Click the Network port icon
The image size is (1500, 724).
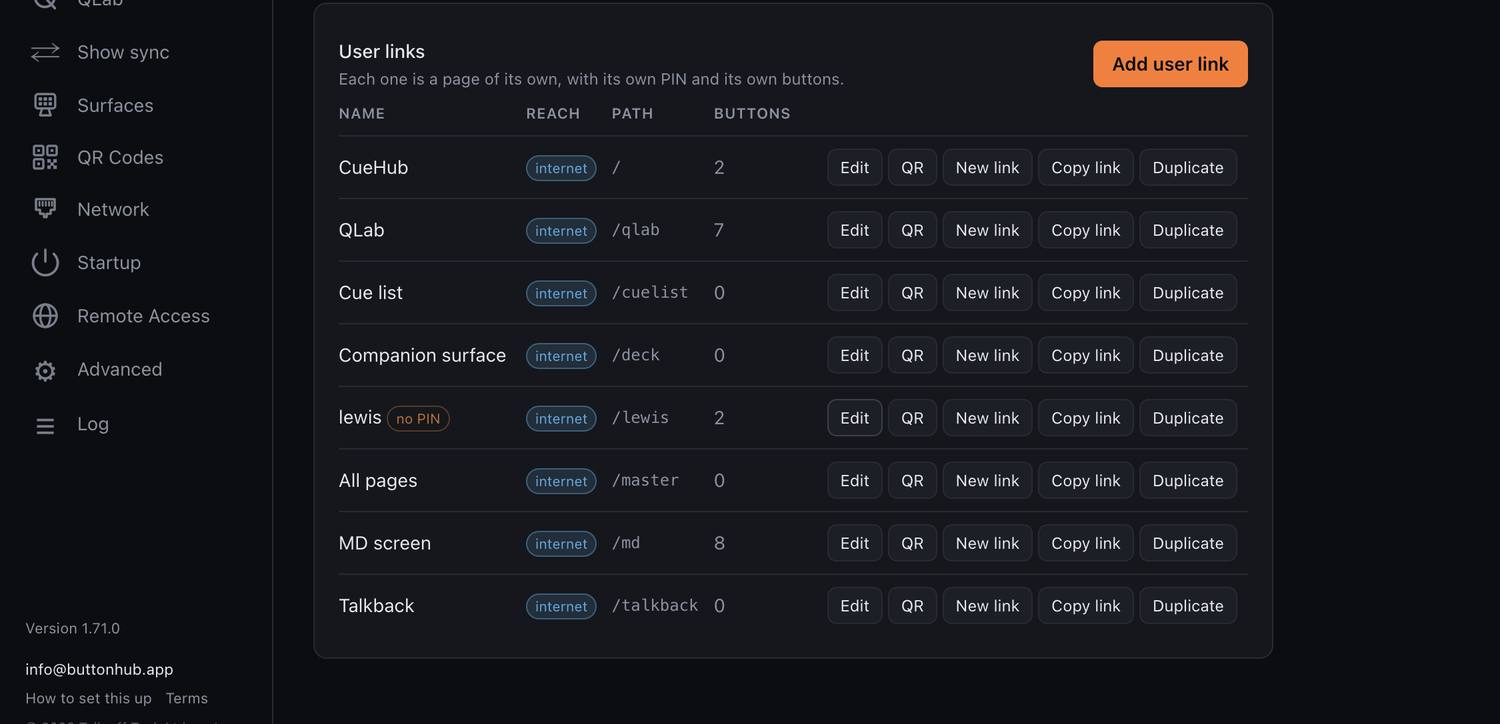click(45, 209)
